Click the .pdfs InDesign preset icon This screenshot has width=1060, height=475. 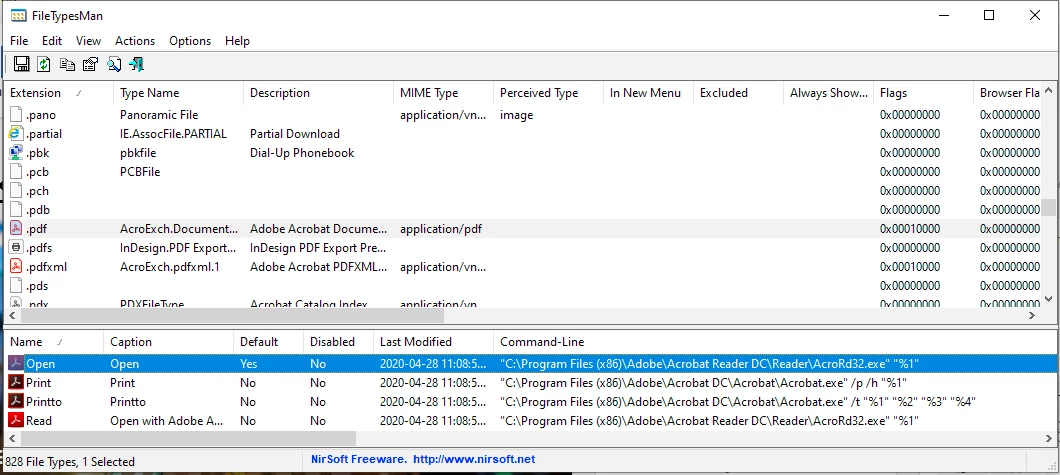coord(16,247)
